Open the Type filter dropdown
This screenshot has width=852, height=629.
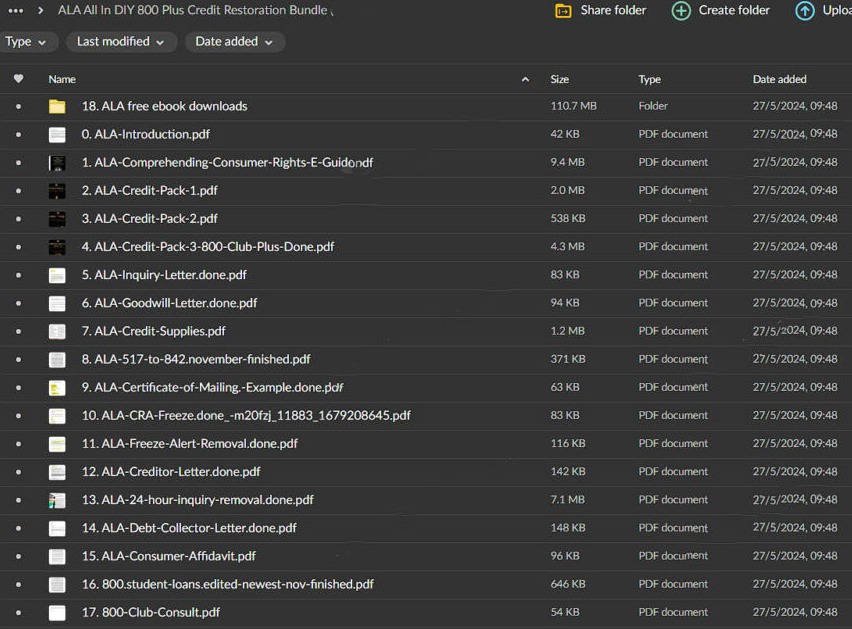tap(26, 42)
